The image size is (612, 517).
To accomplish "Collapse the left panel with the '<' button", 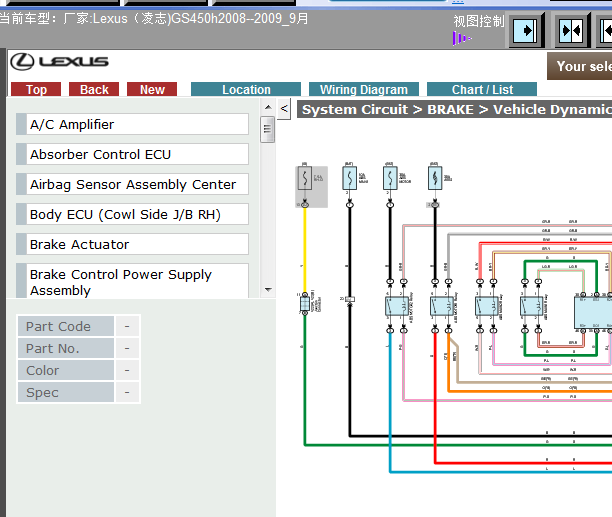I will (284, 109).
